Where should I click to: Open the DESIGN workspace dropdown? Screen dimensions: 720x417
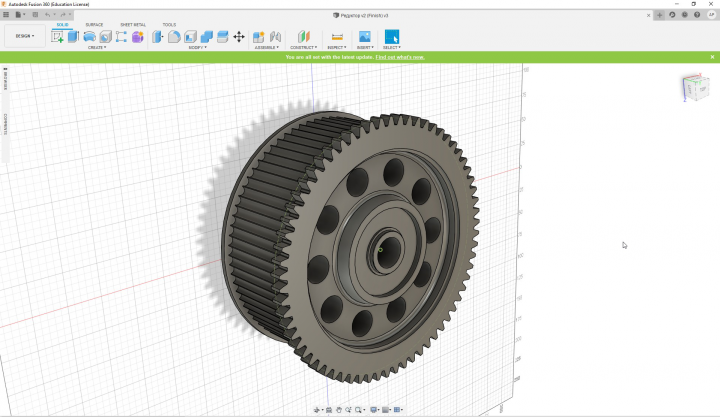25,36
